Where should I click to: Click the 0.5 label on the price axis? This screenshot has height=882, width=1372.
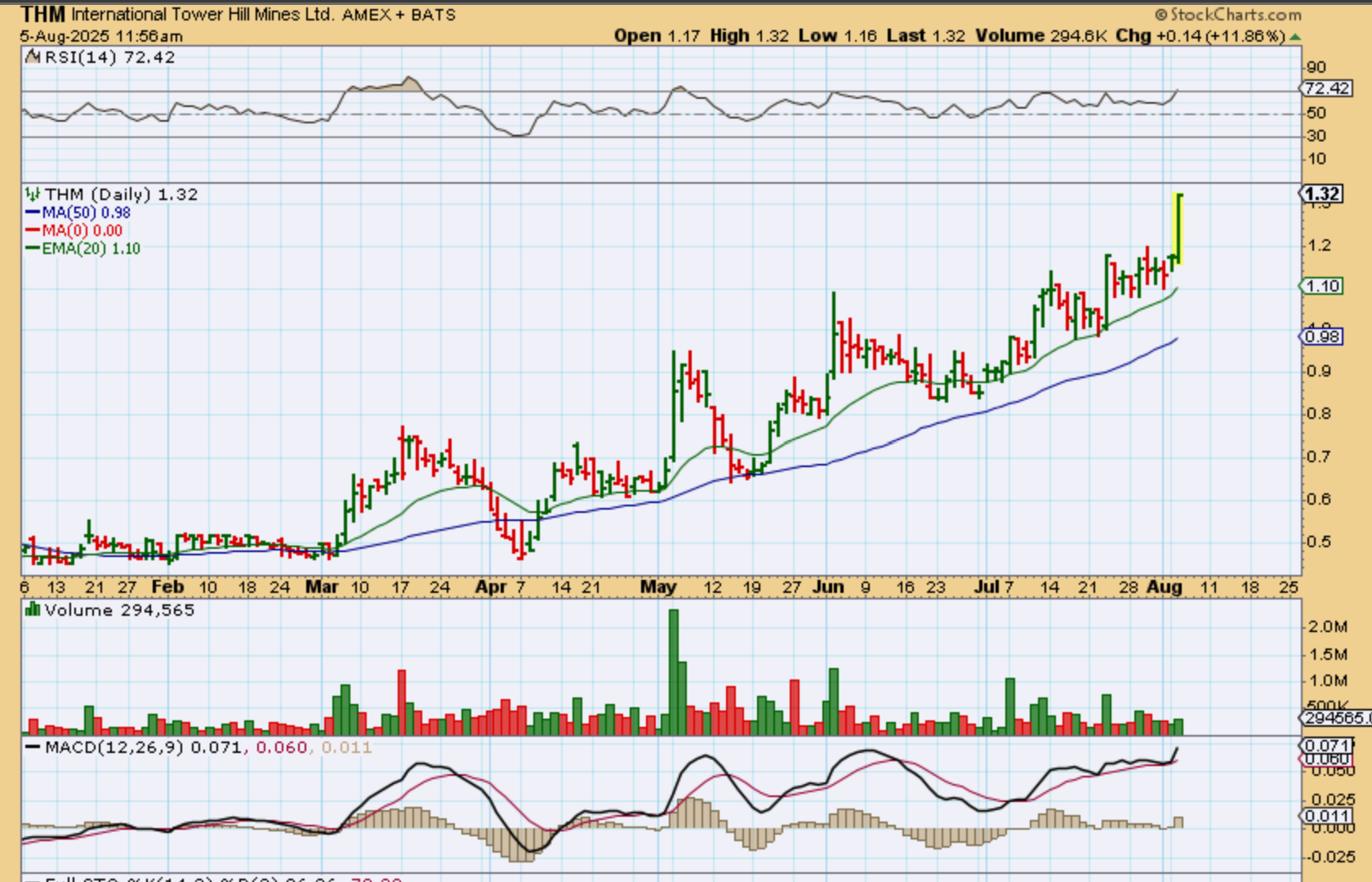(1320, 541)
